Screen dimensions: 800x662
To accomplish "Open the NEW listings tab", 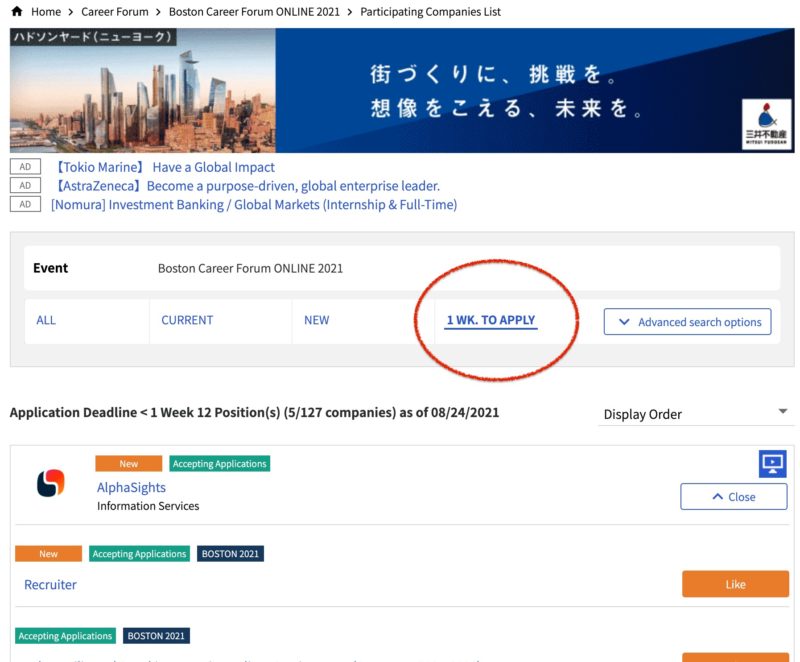I will pos(316,320).
